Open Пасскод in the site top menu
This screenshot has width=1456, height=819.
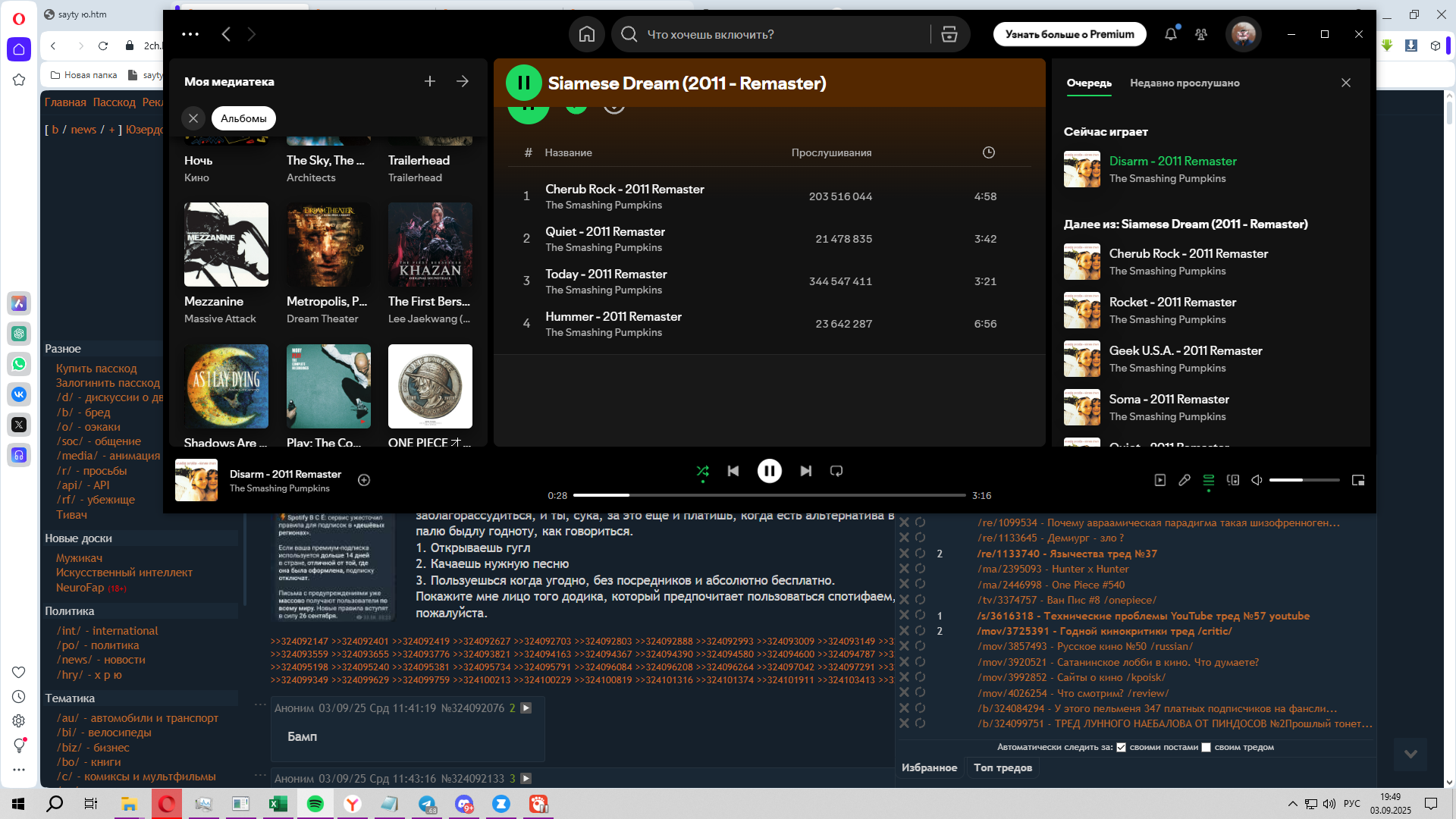tap(114, 102)
